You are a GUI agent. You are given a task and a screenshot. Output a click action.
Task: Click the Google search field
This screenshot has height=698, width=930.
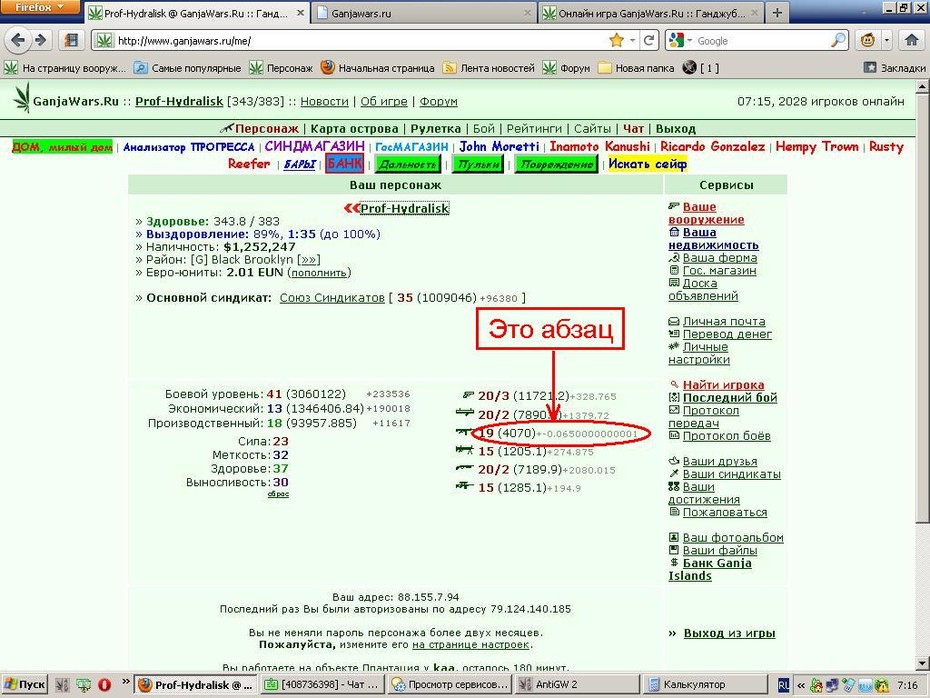click(762, 40)
